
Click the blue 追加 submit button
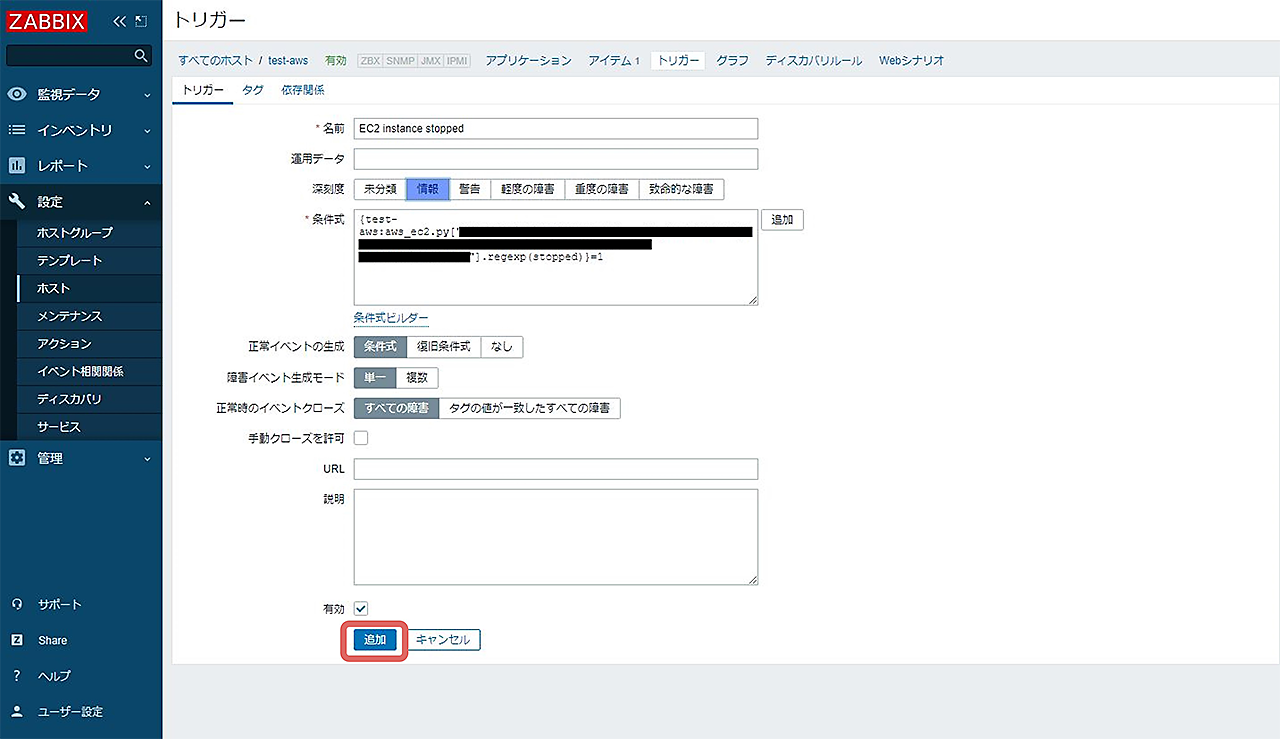pyautogui.click(x=375, y=640)
